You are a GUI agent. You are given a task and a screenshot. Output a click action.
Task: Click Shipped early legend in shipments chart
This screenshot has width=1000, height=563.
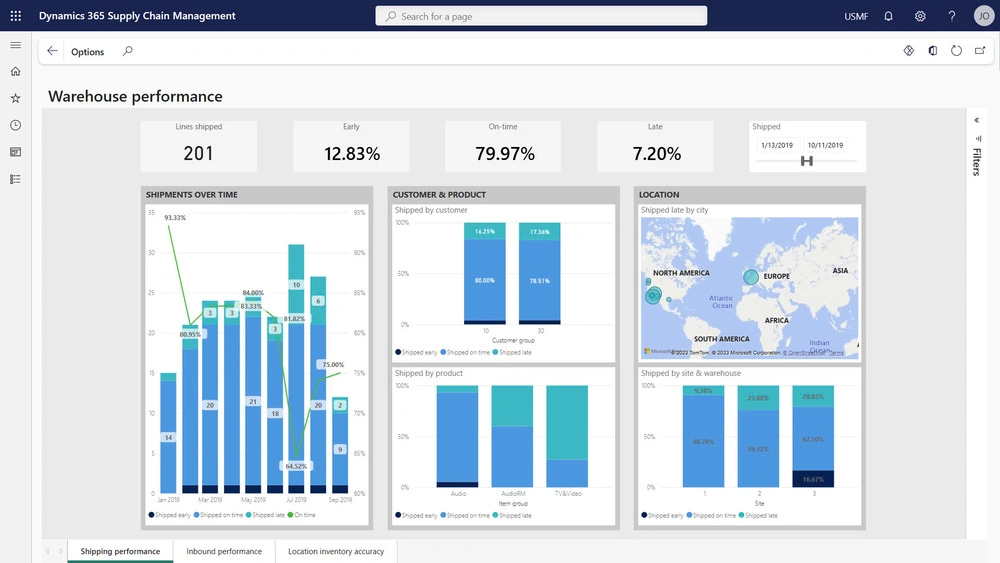pyautogui.click(x=170, y=515)
